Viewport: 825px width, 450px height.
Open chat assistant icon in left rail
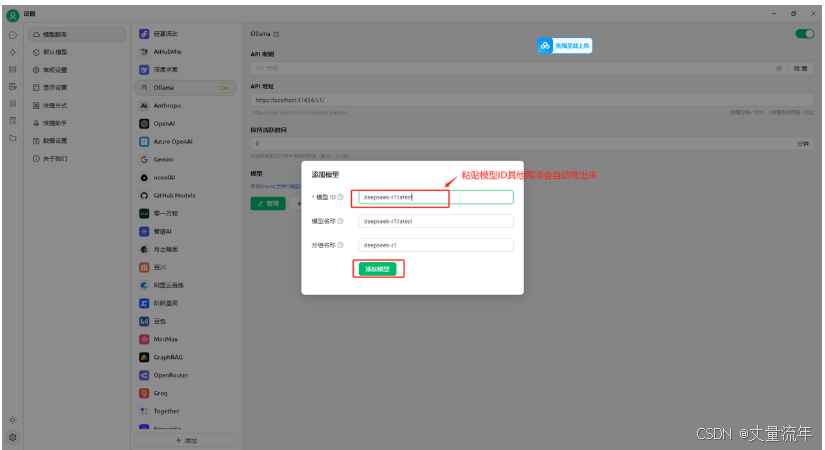[13, 35]
